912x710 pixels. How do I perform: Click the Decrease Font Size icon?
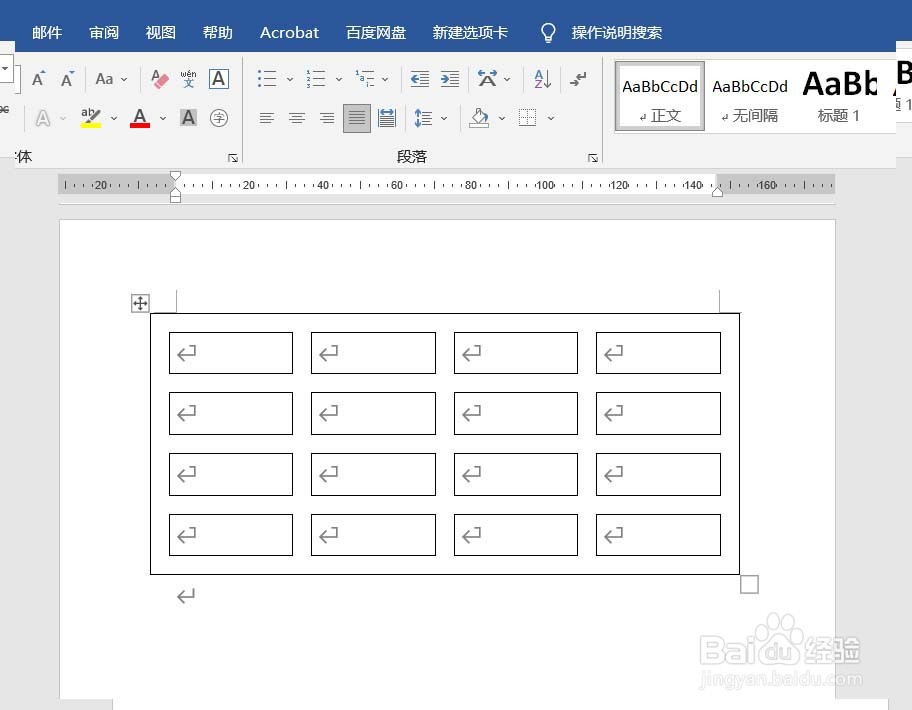tap(67, 79)
